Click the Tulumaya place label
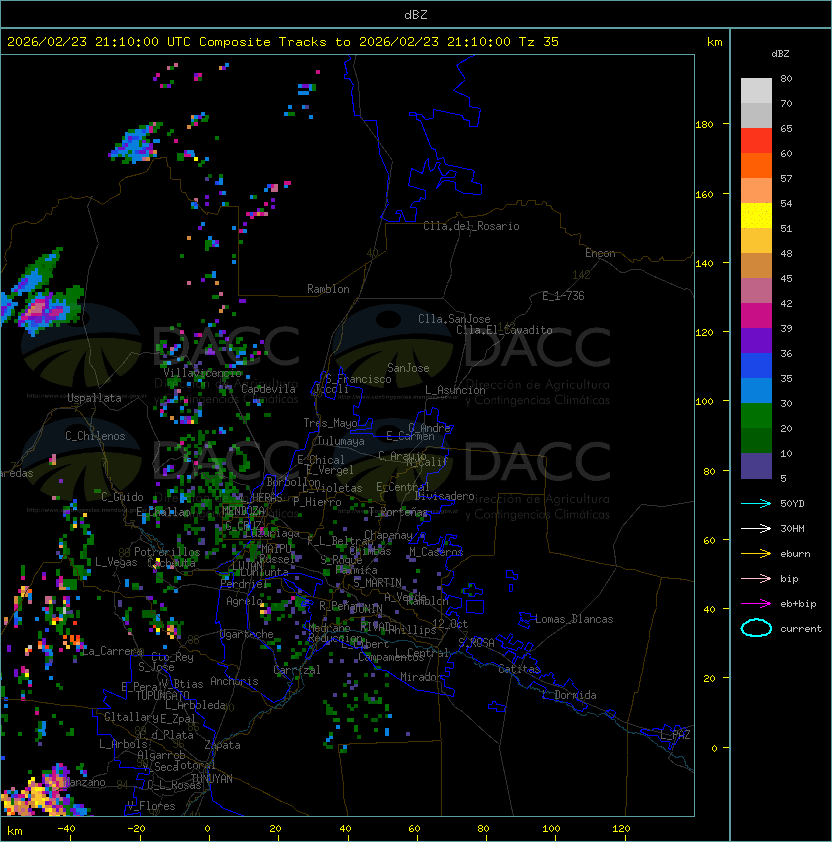 point(341,441)
